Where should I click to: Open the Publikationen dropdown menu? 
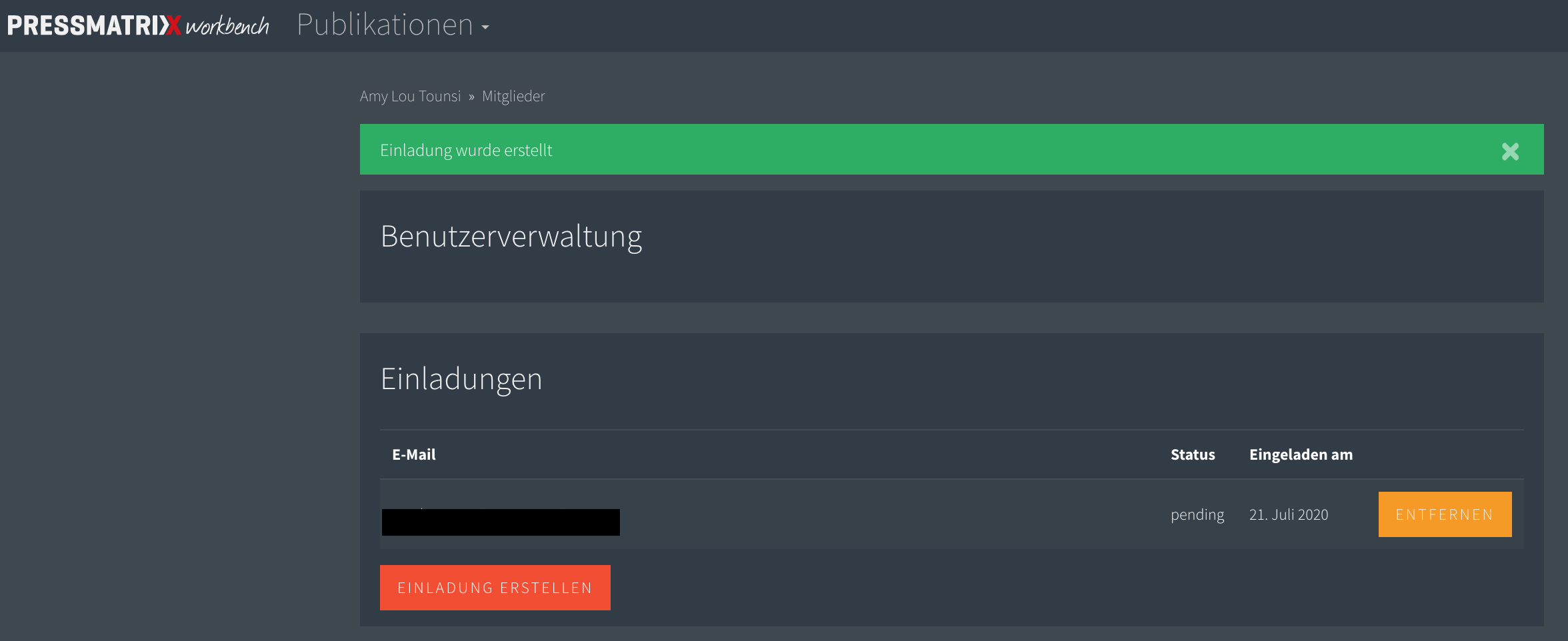coord(393,25)
